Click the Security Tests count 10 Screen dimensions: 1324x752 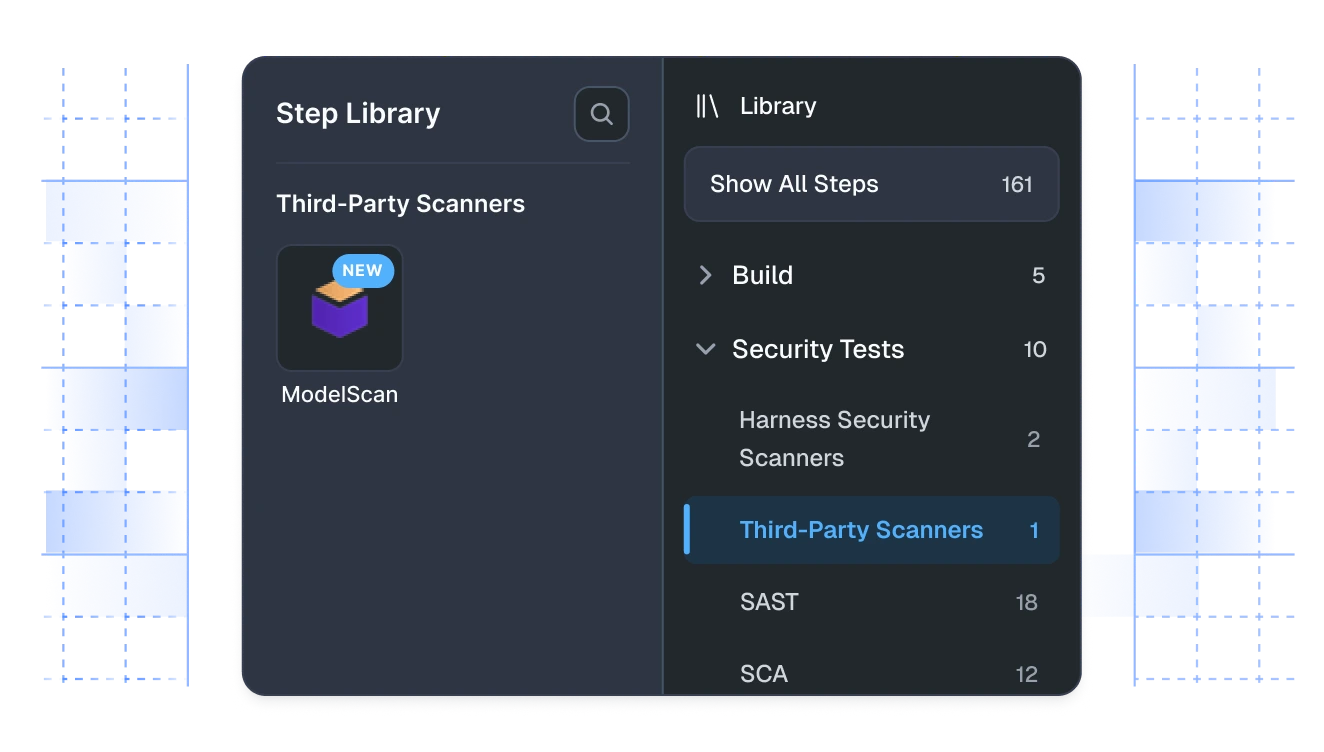(x=1035, y=349)
